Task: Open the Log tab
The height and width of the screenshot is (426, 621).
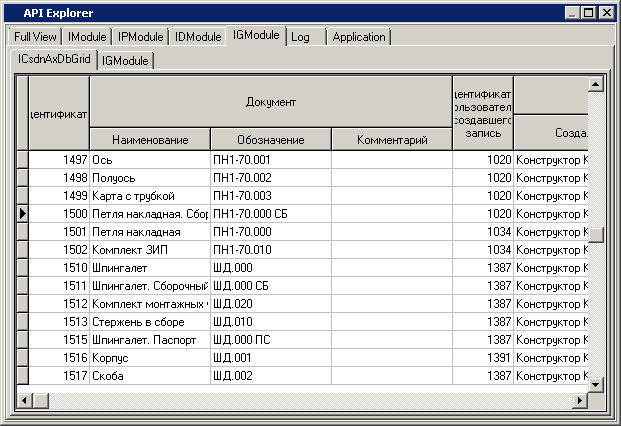Action: pyautogui.click(x=301, y=37)
